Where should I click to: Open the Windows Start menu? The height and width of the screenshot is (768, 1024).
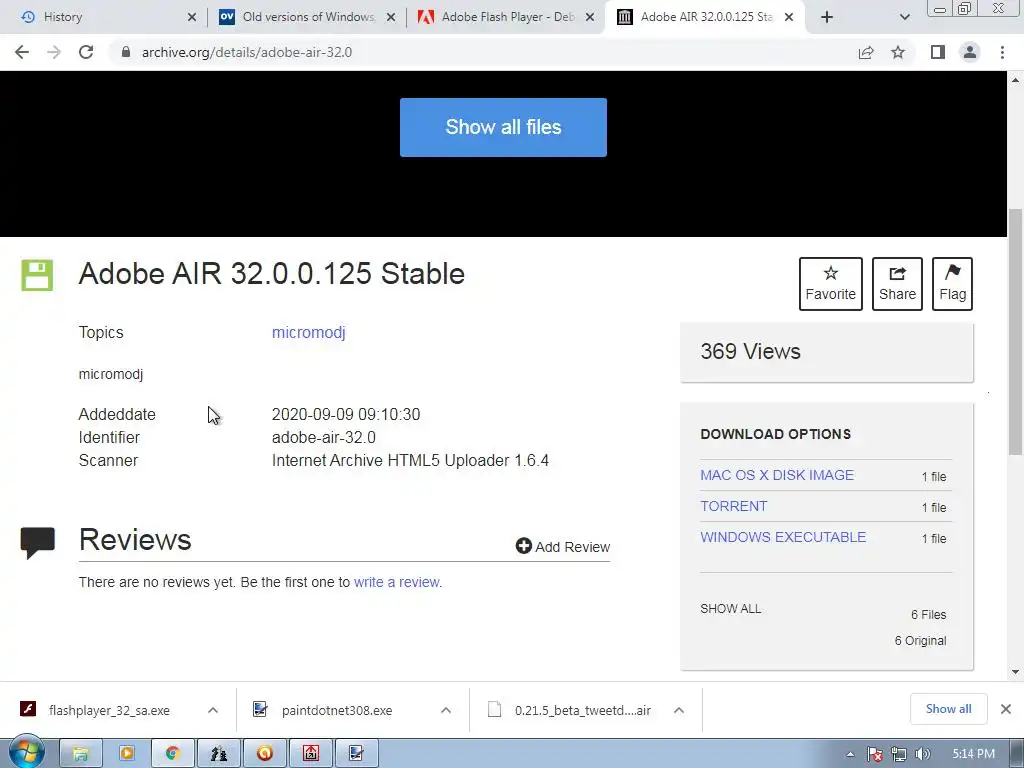coord(26,753)
